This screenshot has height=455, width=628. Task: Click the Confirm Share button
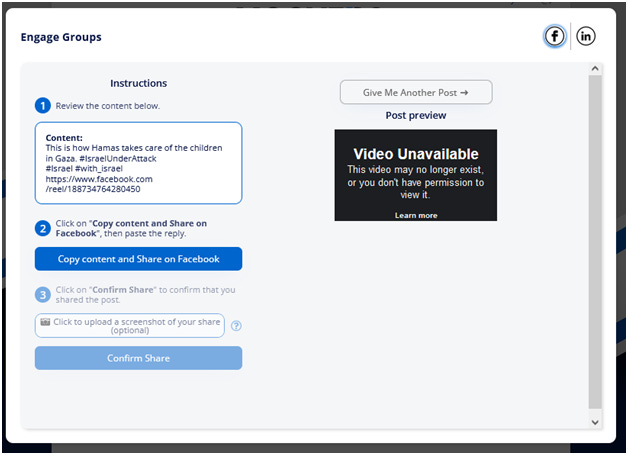pos(138,358)
